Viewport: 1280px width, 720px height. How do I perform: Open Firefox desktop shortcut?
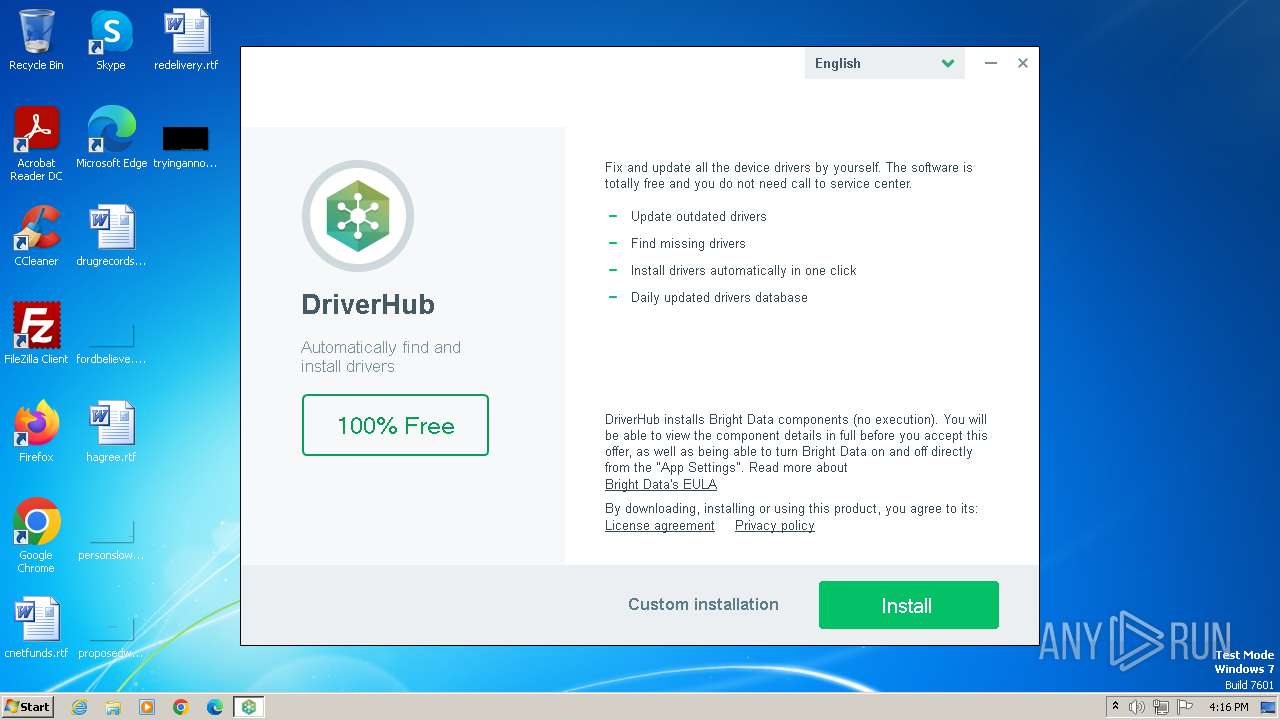coord(36,432)
